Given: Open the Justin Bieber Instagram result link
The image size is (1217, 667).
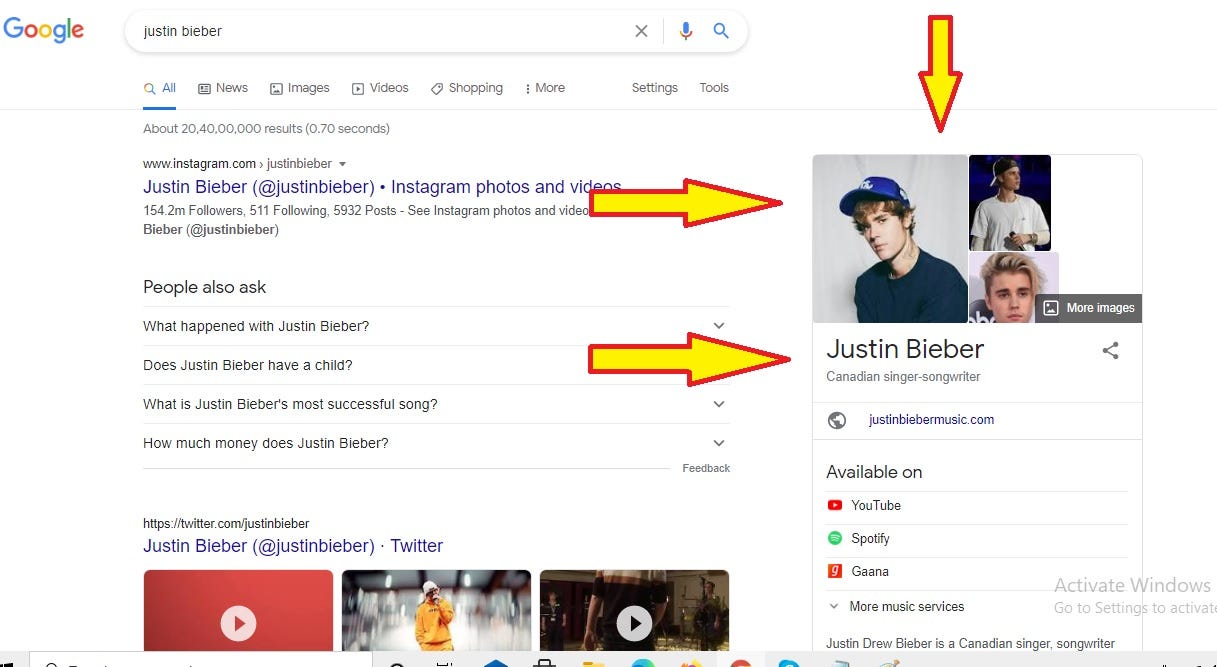Looking at the screenshot, I should (382, 187).
